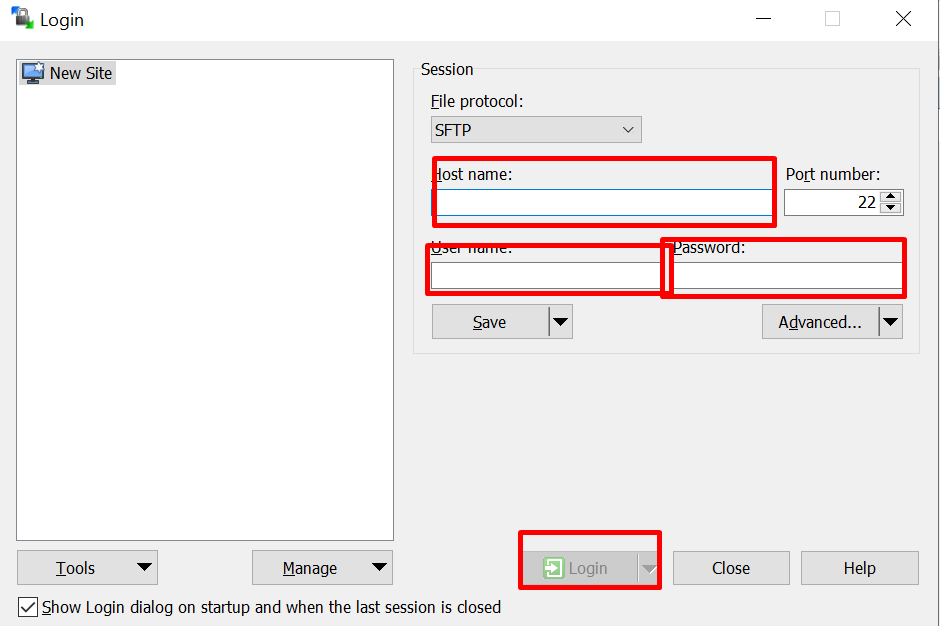Focus the Password input field
The width and height of the screenshot is (940, 626).
[x=787, y=276]
